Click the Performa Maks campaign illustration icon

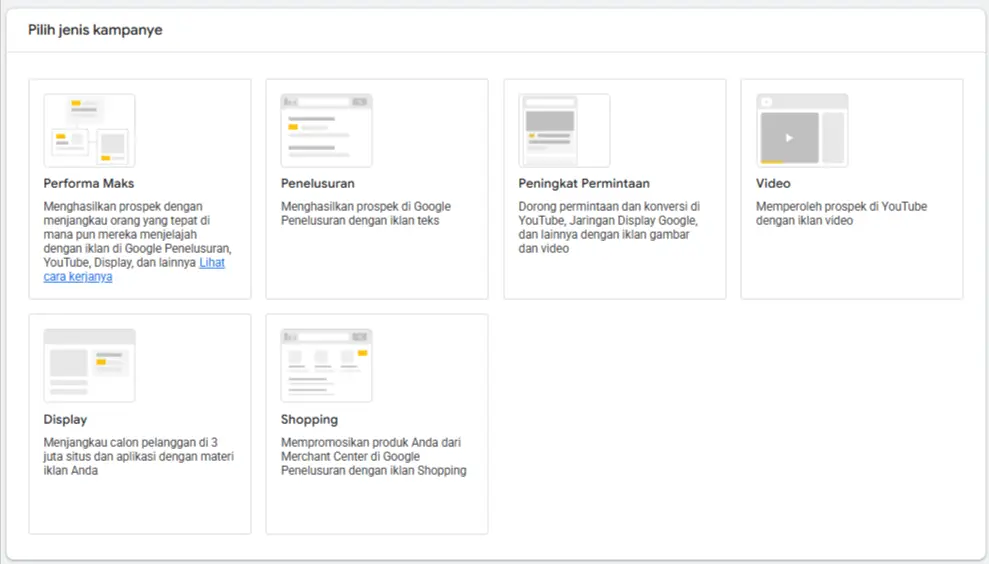89,131
